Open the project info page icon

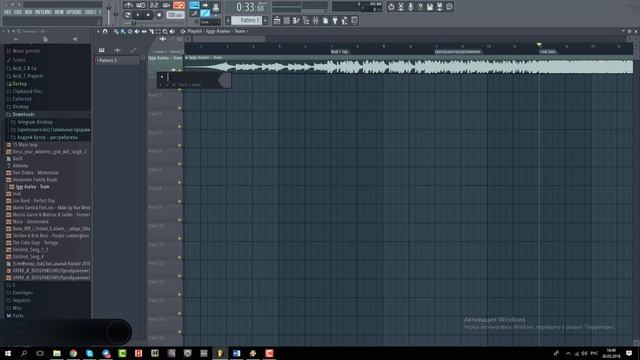[325, 20]
